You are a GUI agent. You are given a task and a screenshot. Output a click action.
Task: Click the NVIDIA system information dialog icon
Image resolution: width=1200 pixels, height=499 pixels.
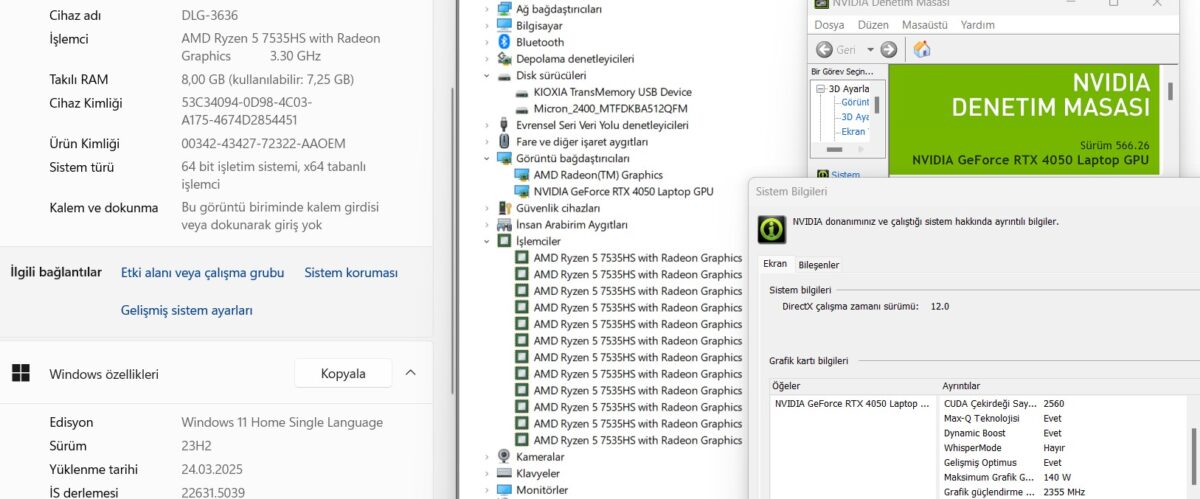pos(771,229)
